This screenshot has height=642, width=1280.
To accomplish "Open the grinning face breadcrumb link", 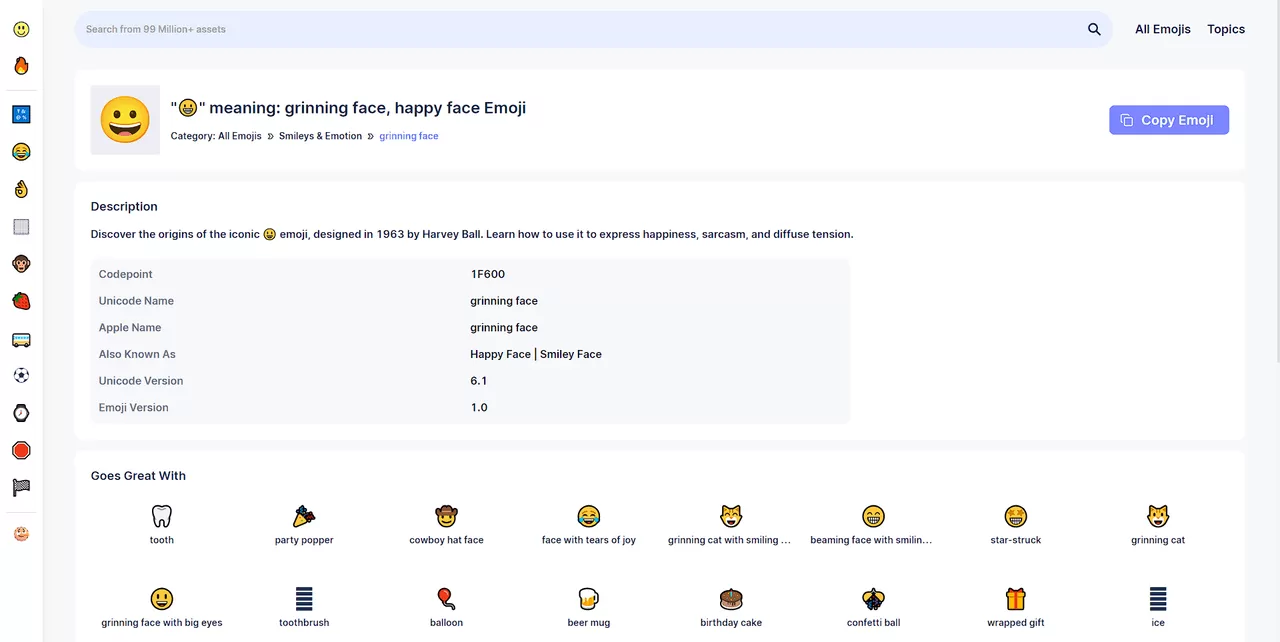I will point(408,135).
